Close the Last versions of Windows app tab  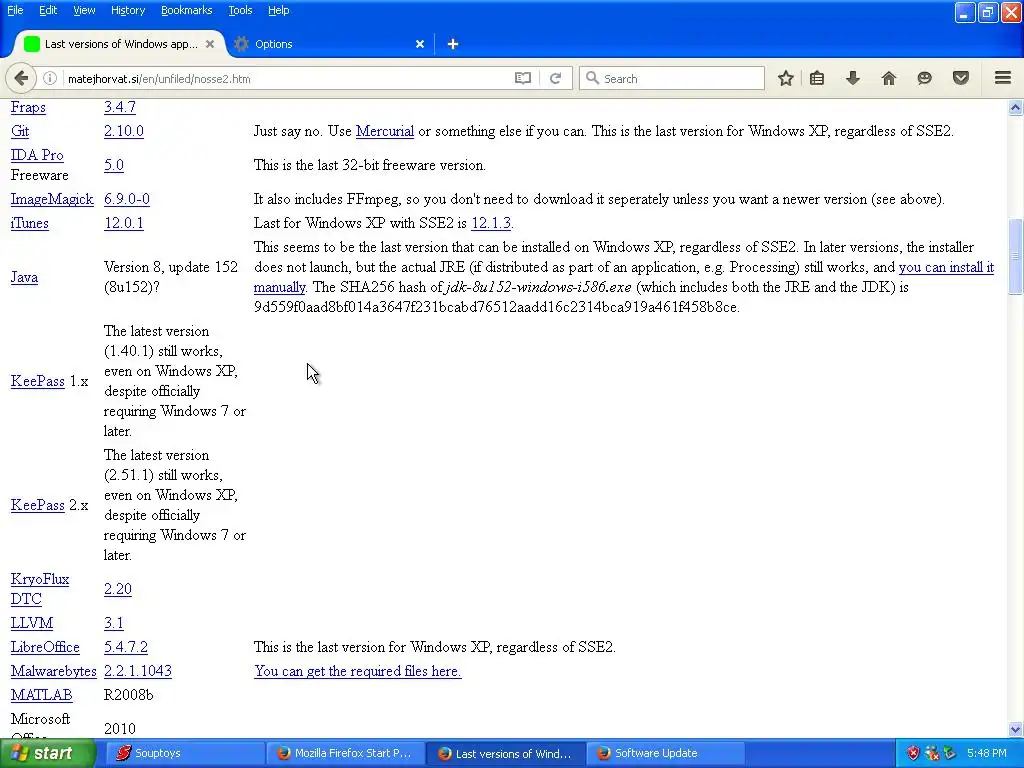pyautogui.click(x=210, y=44)
